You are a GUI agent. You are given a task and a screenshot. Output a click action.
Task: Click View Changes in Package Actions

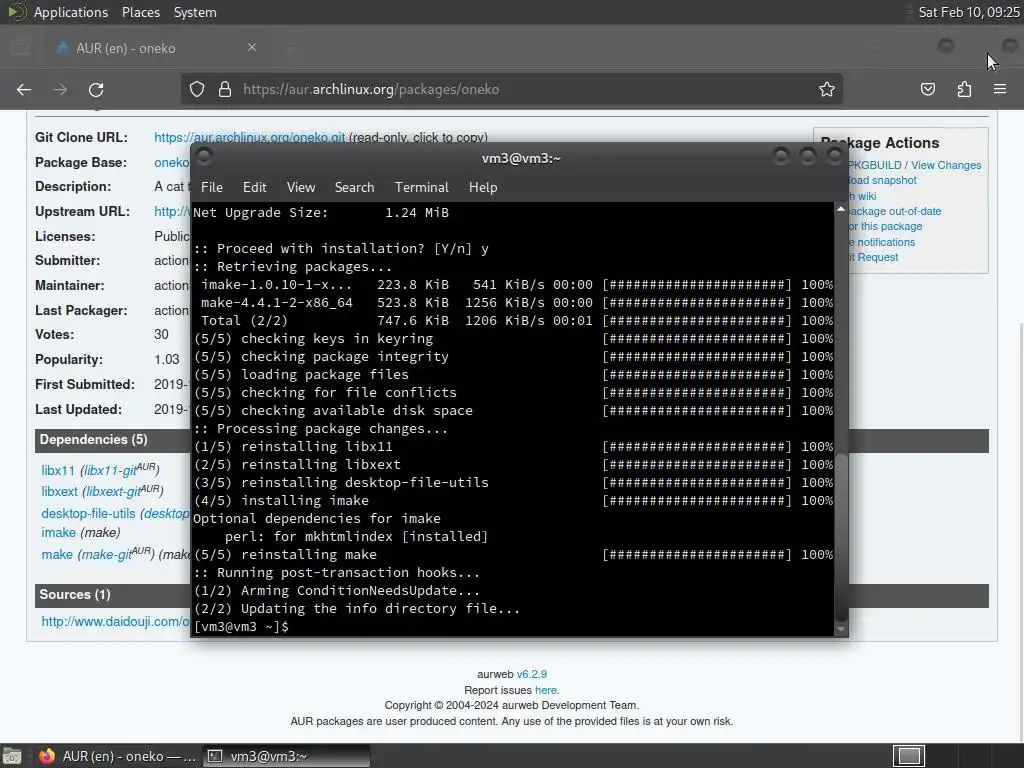click(946, 165)
